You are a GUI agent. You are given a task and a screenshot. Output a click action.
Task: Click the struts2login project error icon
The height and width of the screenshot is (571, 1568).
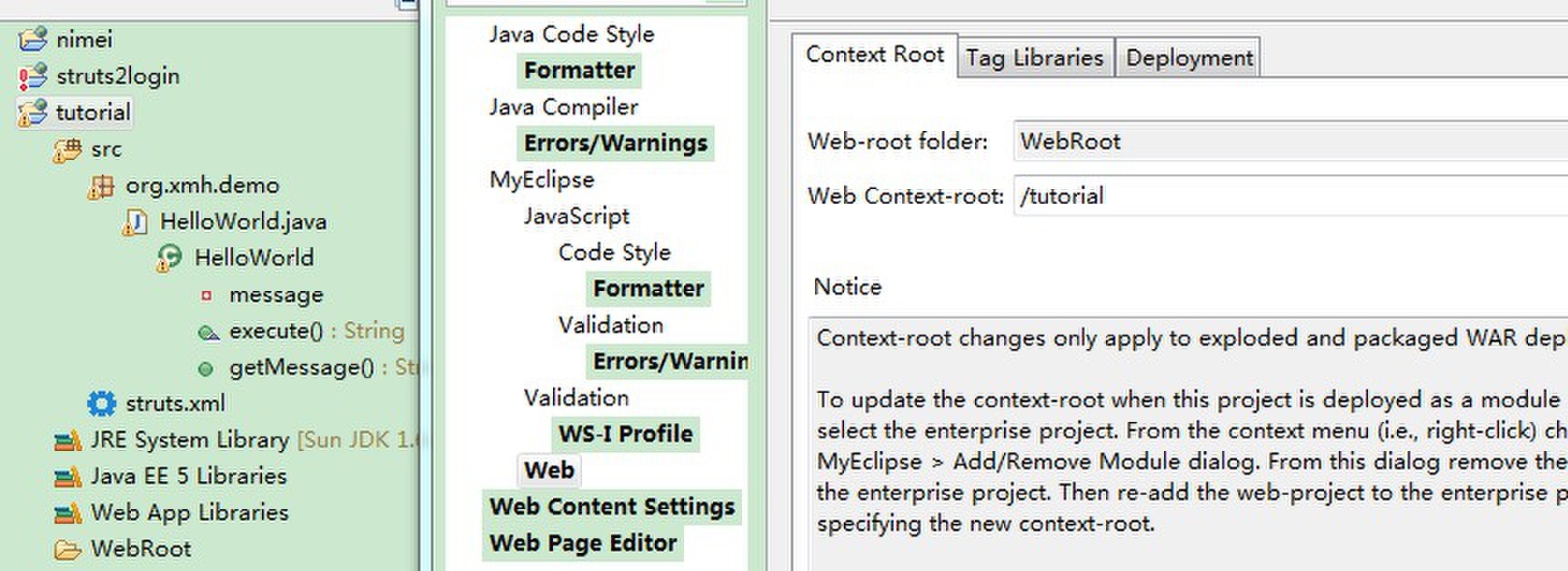[33, 75]
